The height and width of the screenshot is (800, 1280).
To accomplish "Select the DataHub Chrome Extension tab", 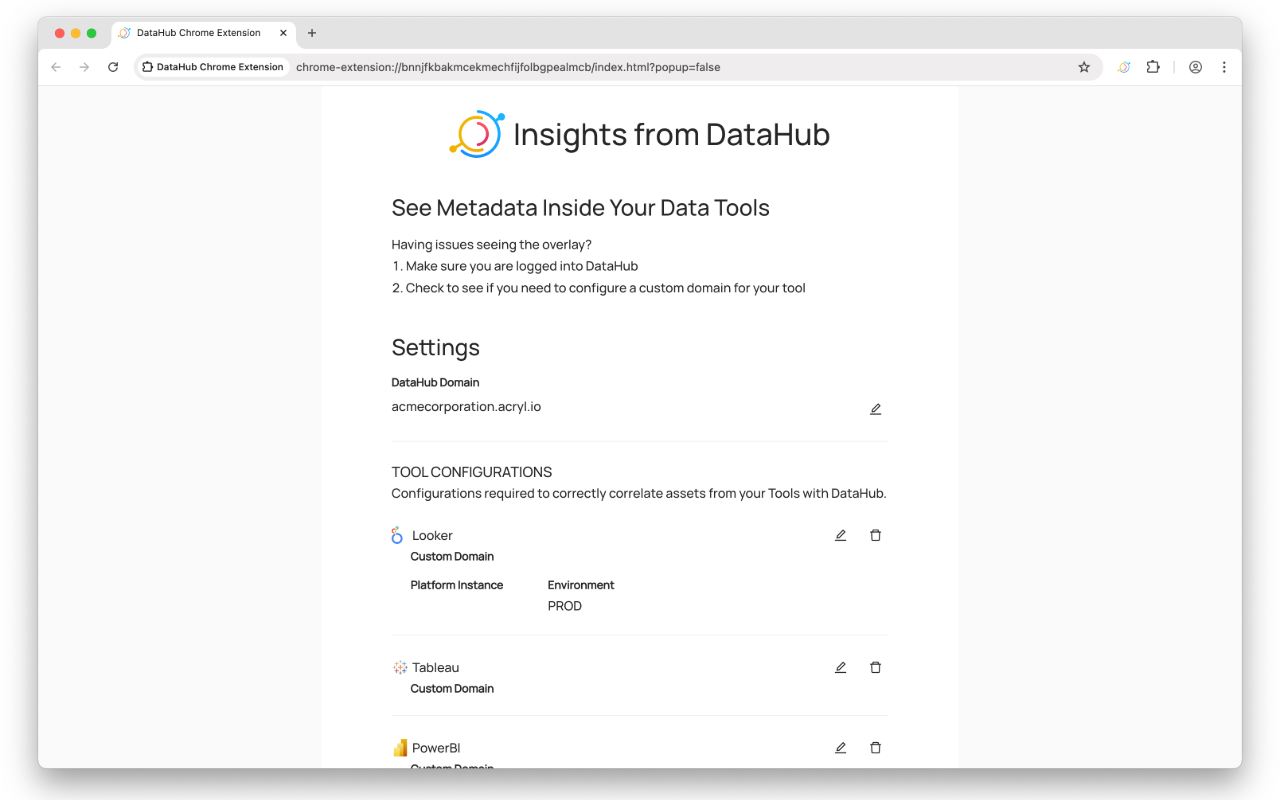I will coord(203,33).
